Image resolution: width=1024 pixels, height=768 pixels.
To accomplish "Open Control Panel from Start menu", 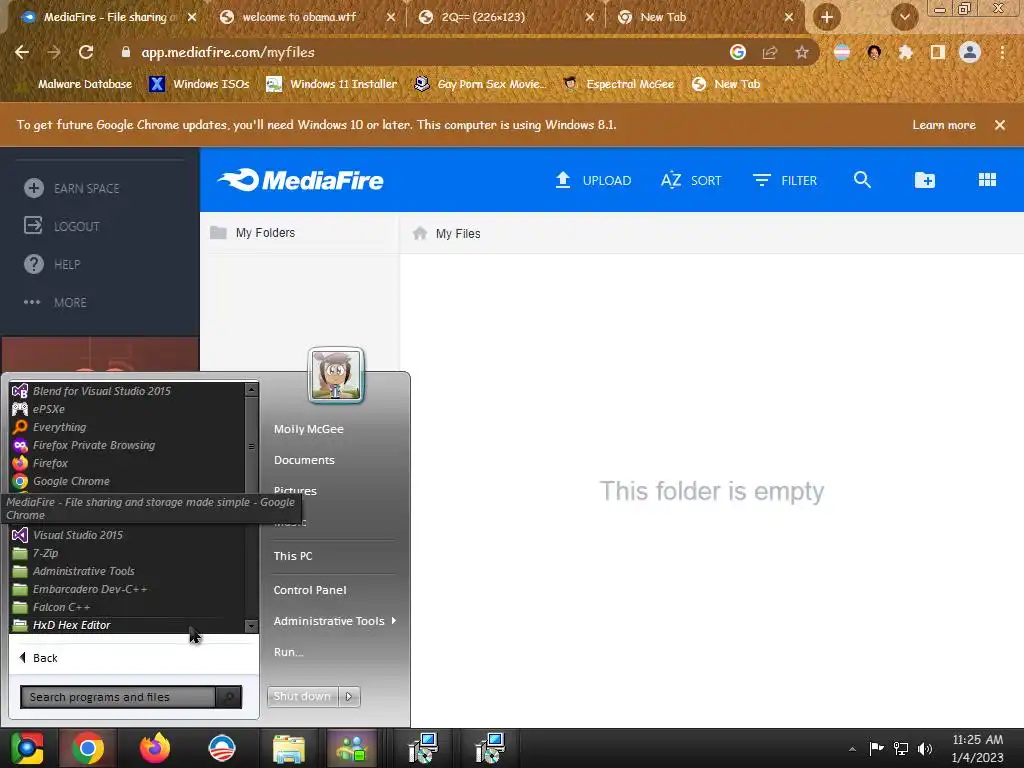I will 310,590.
